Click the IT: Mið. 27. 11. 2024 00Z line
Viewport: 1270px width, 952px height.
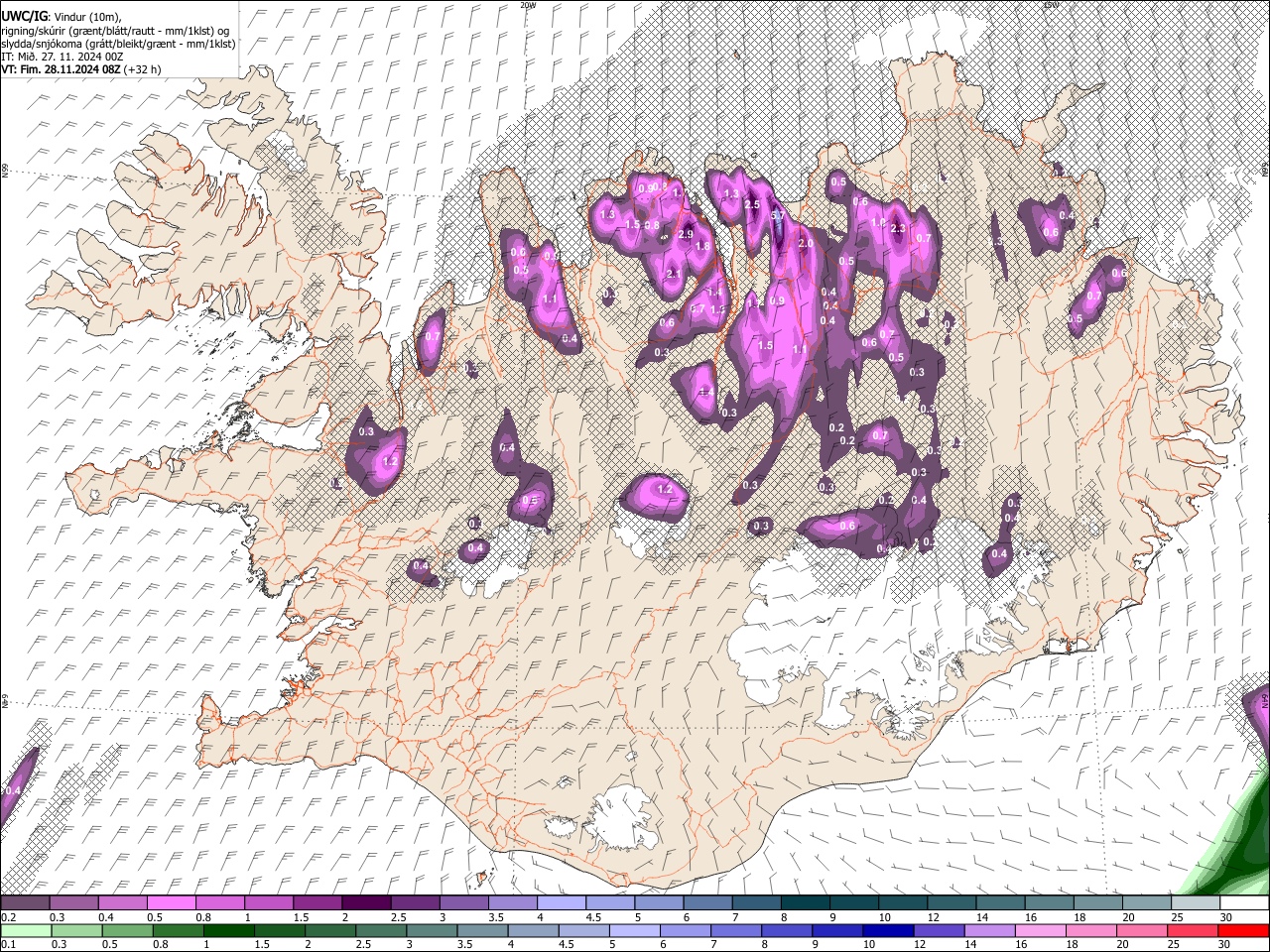tap(63, 57)
